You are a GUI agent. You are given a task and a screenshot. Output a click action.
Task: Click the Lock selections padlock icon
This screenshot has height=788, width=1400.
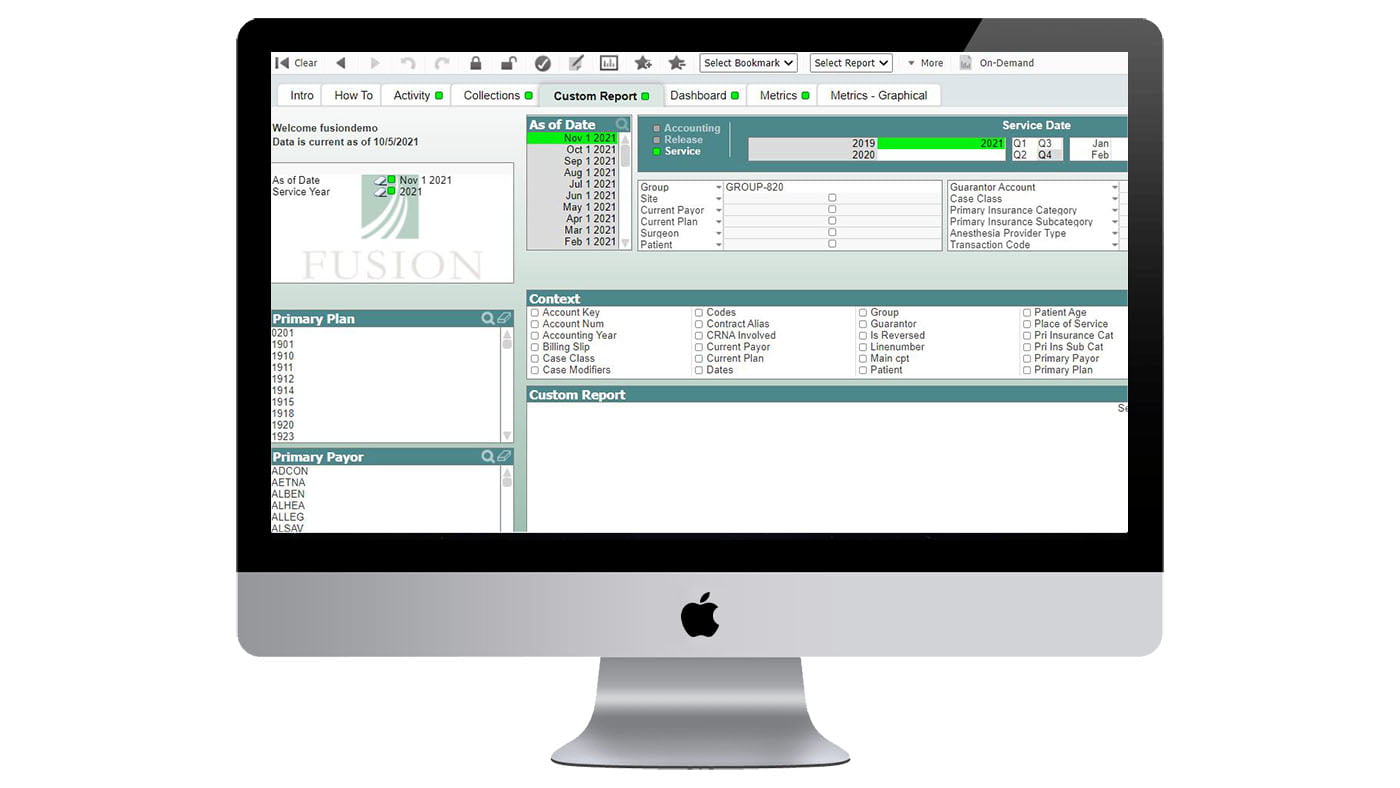click(476, 63)
